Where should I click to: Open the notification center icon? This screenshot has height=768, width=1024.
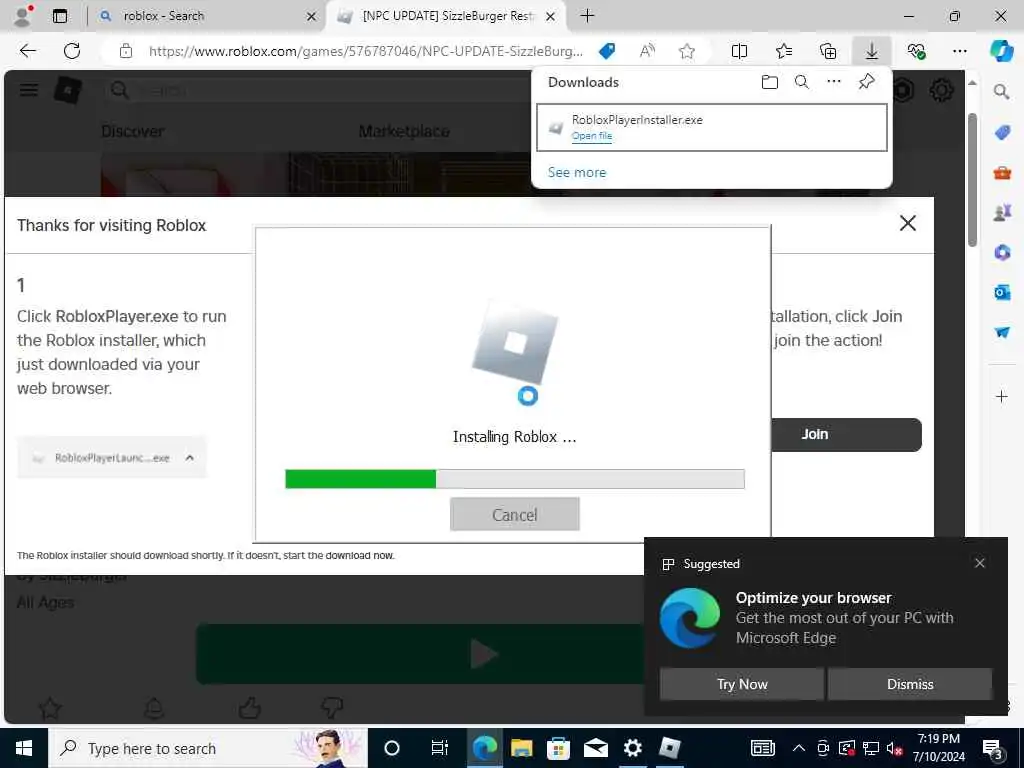(x=993, y=749)
